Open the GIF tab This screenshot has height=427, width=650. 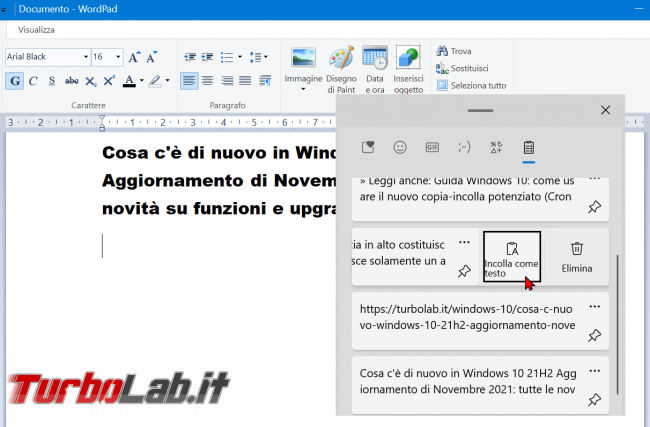tap(432, 147)
